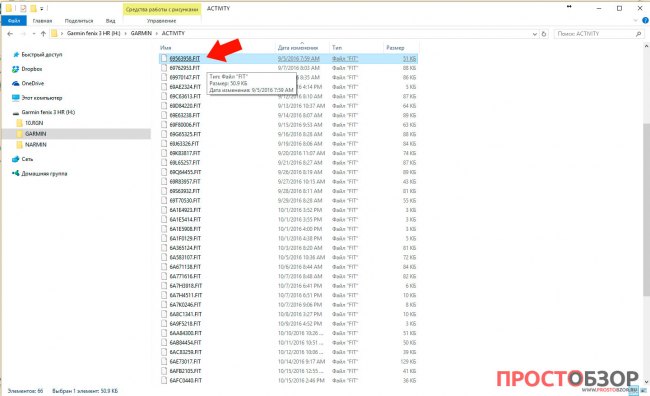
Task: Click the 129 КБ size cell
Action: point(408,362)
